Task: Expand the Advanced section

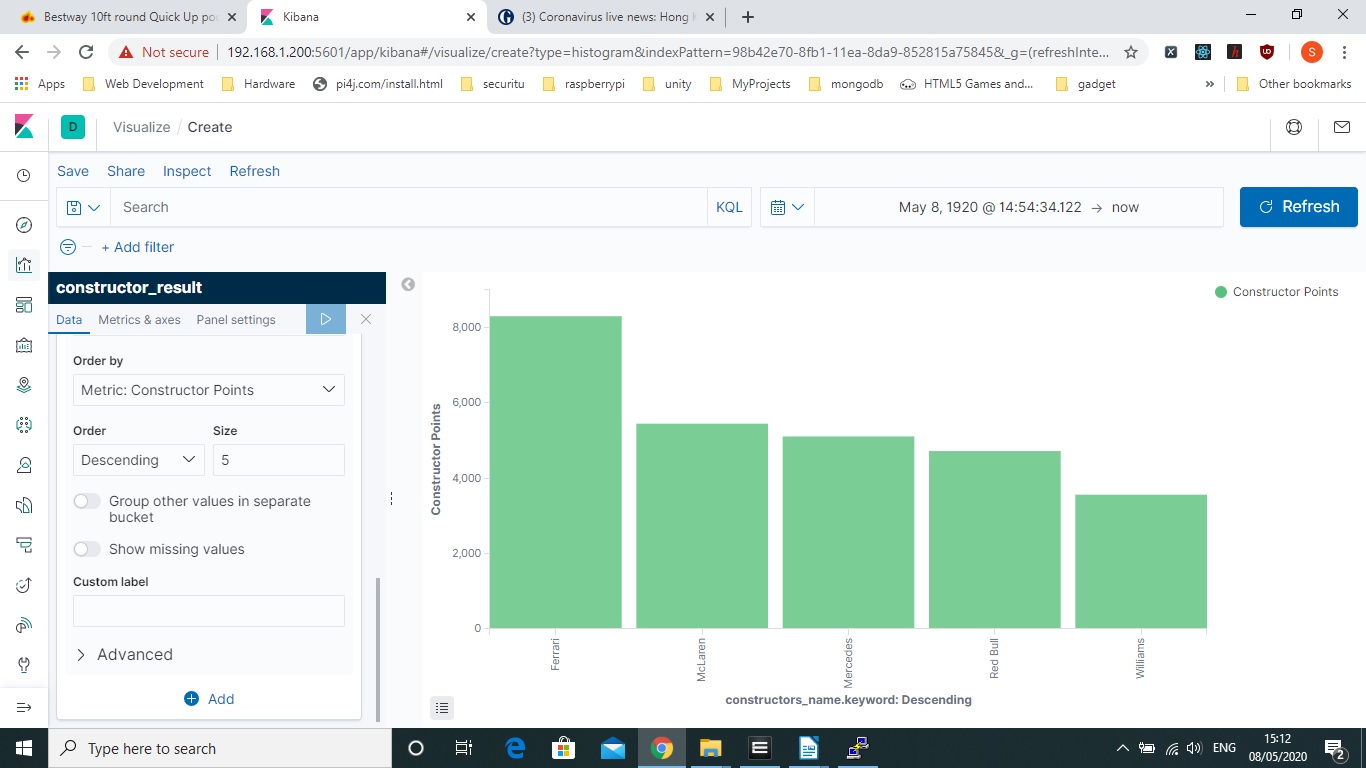Action: click(x=125, y=654)
